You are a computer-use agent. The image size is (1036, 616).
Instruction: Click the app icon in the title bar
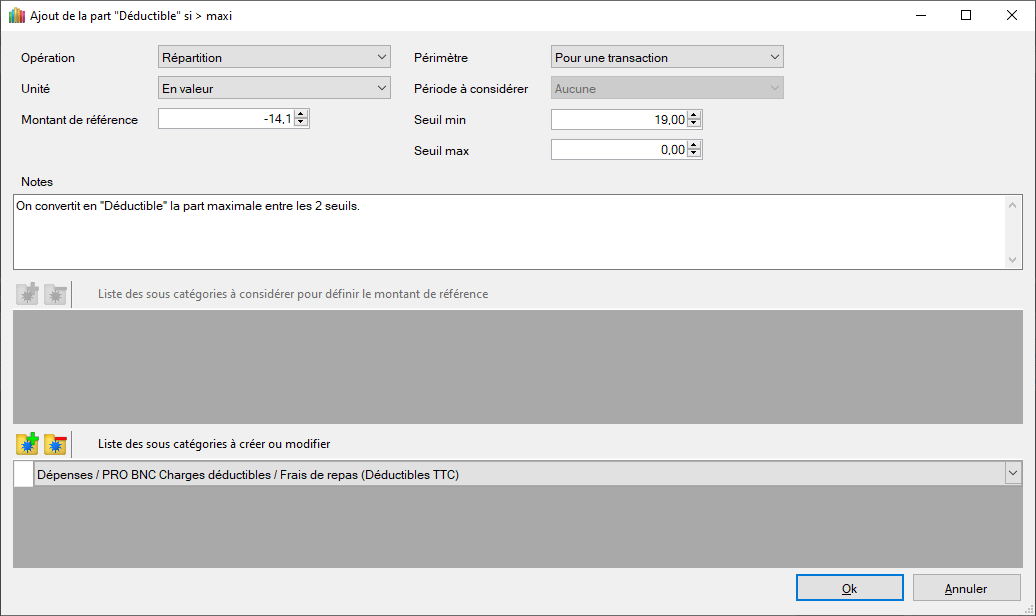coord(16,16)
